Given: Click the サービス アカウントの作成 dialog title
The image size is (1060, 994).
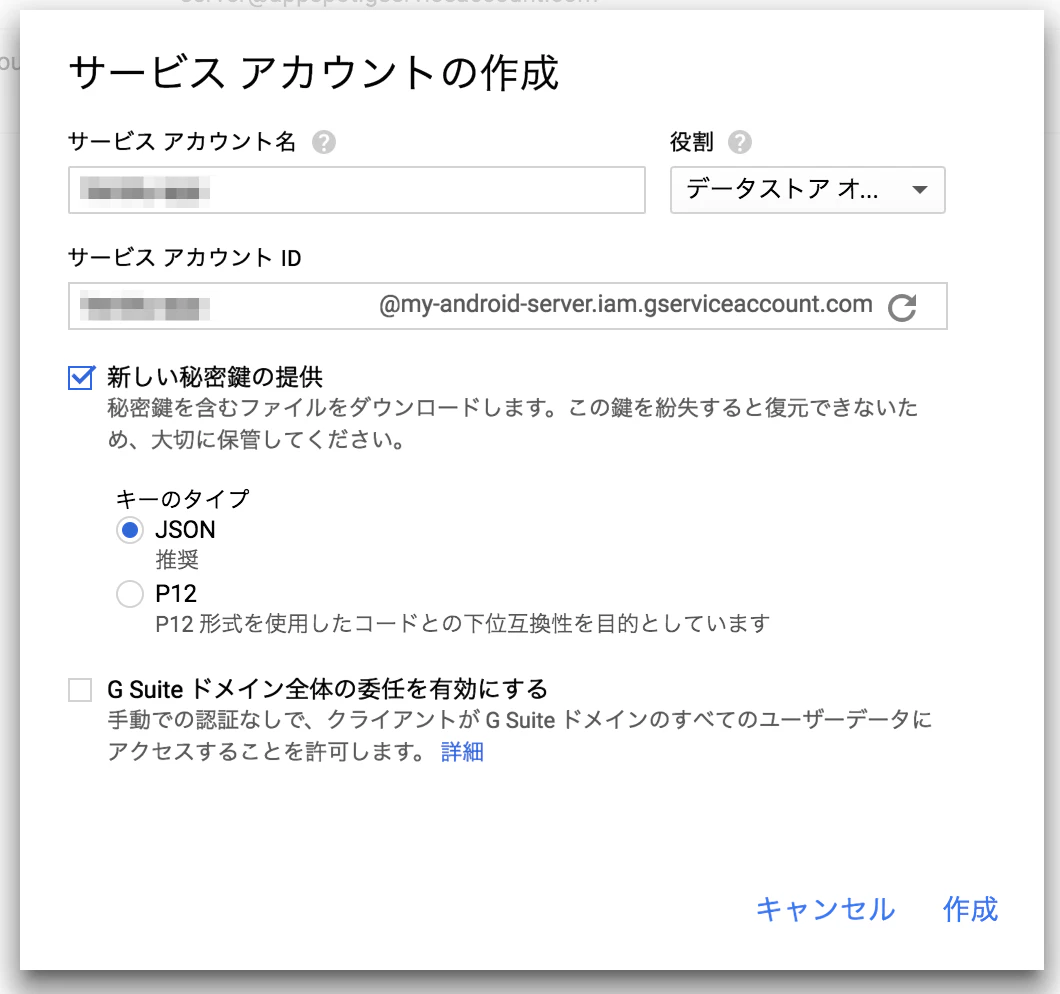Looking at the screenshot, I should coord(314,72).
